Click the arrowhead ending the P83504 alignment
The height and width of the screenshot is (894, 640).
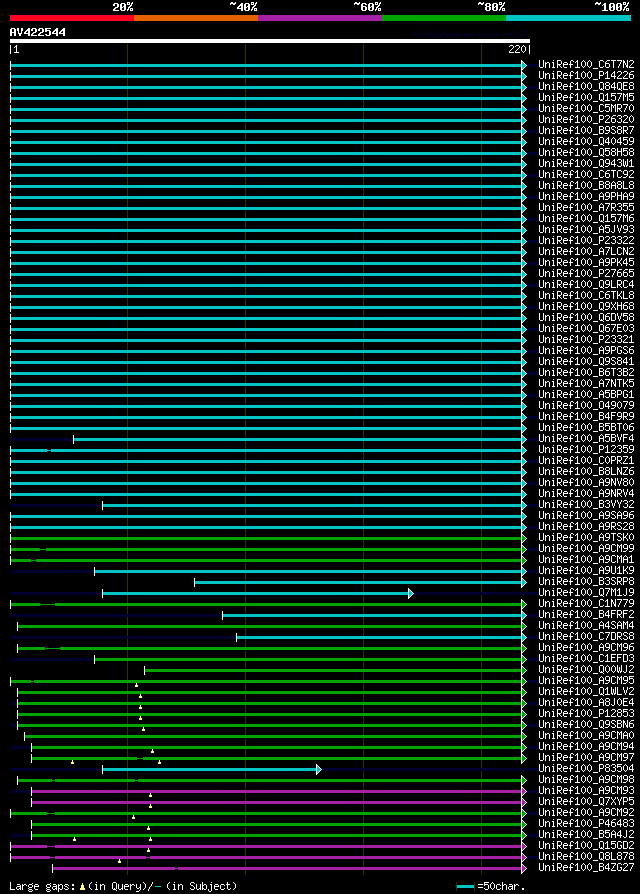319,770
